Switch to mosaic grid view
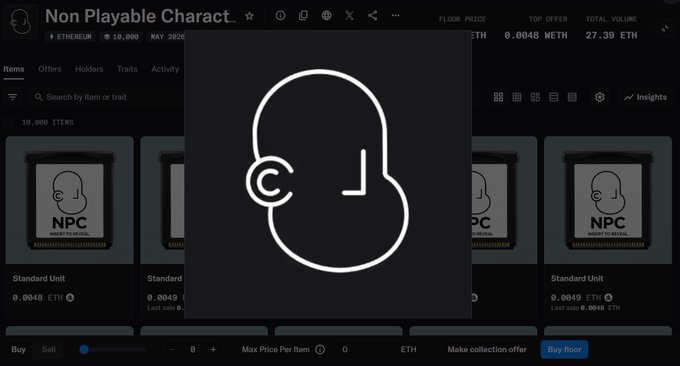 click(535, 97)
